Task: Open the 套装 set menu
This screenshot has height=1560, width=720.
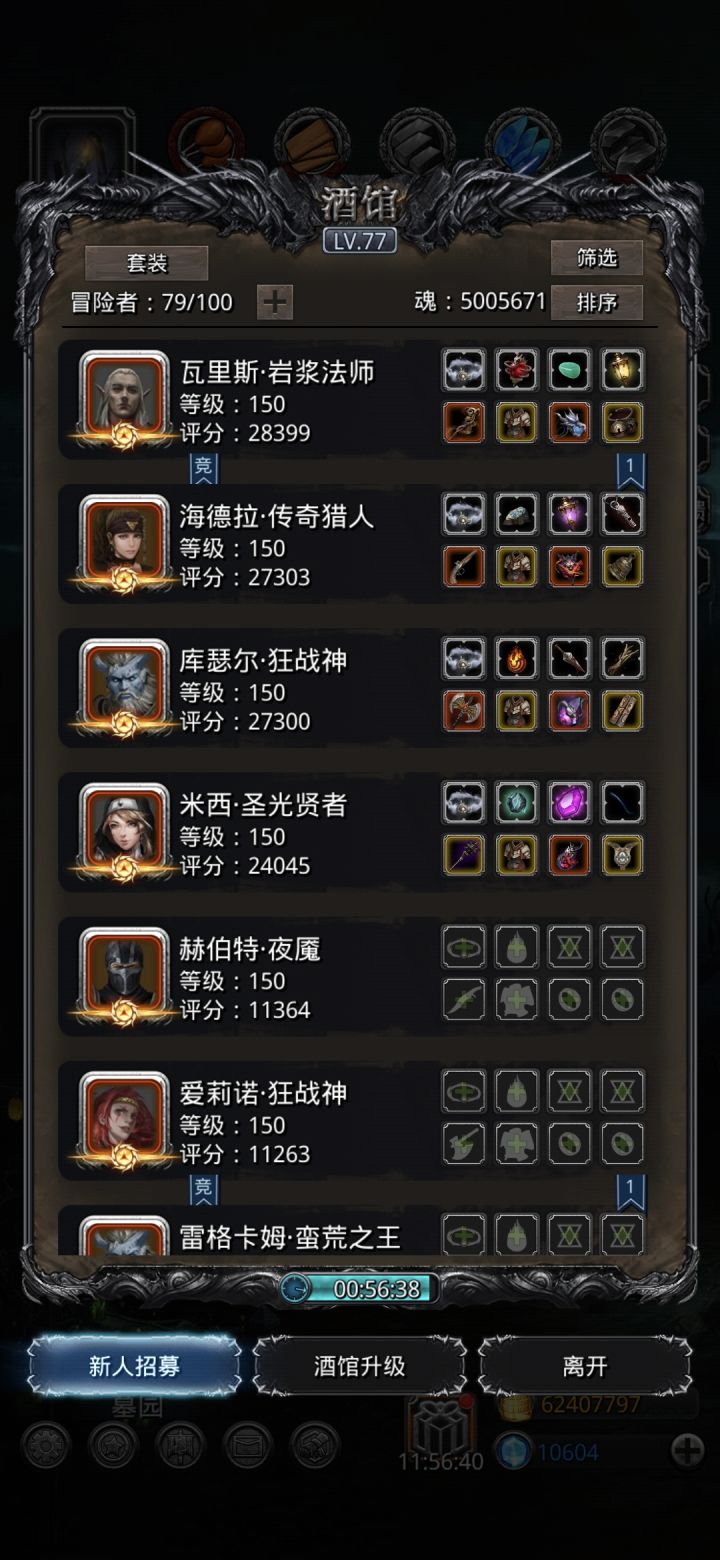Action: click(x=146, y=263)
